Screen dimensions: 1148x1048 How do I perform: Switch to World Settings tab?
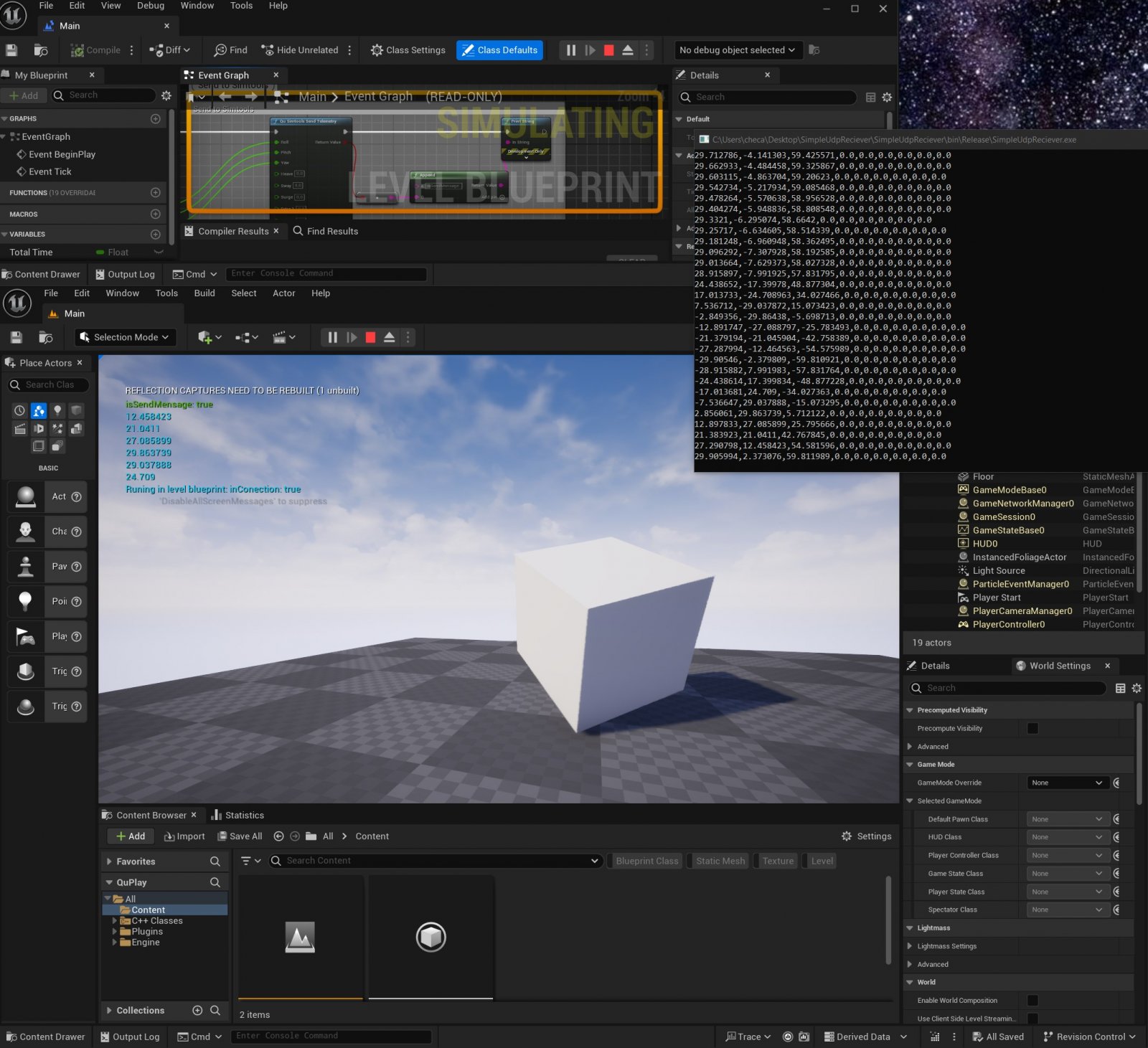(x=1060, y=666)
